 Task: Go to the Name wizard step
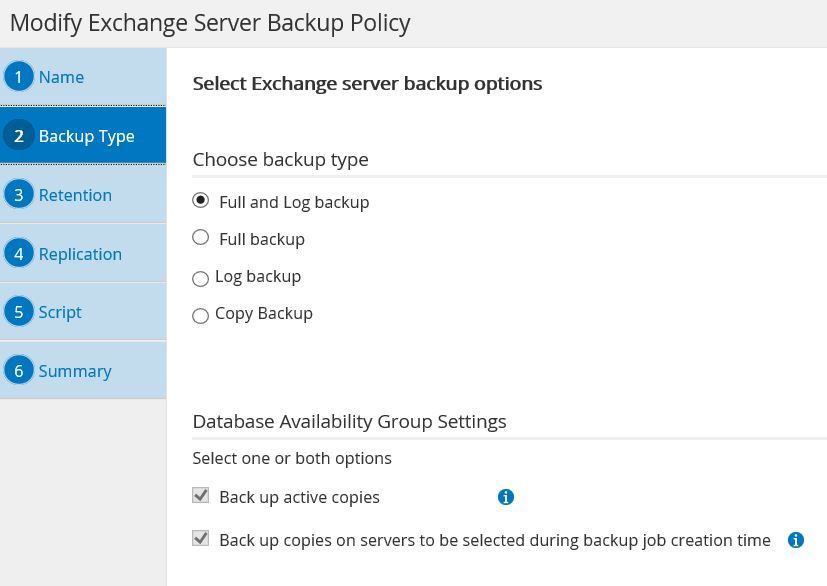61,77
